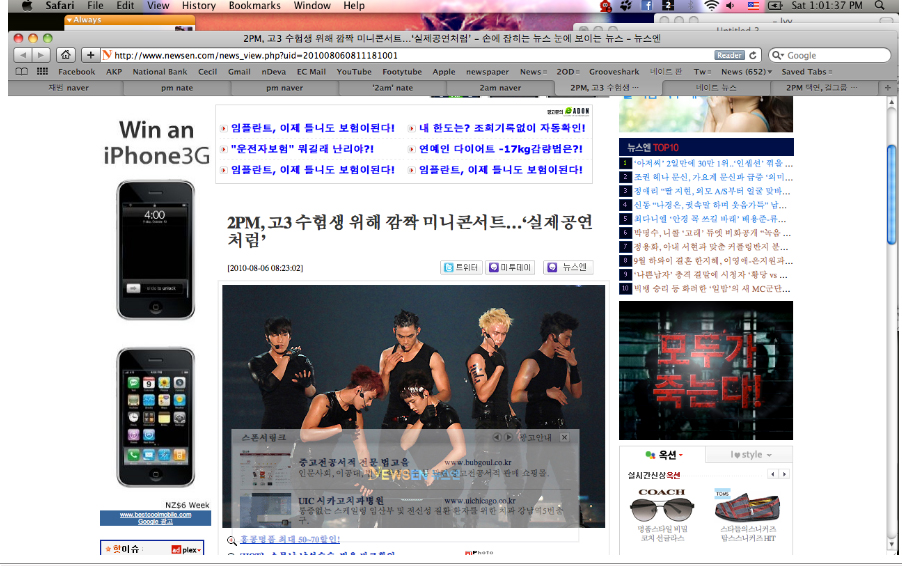902x566 pixels.
Task: Open the 모두가 죽는다 banner ad
Action: point(706,370)
